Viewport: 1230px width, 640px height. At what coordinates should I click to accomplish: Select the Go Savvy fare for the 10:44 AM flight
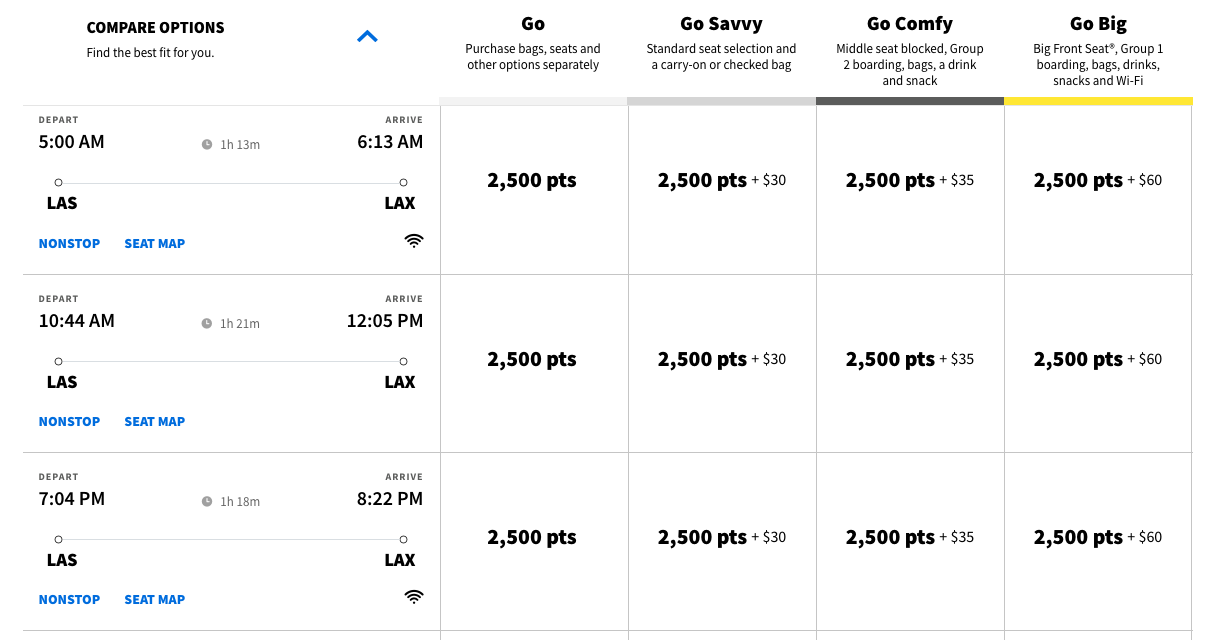click(x=721, y=359)
